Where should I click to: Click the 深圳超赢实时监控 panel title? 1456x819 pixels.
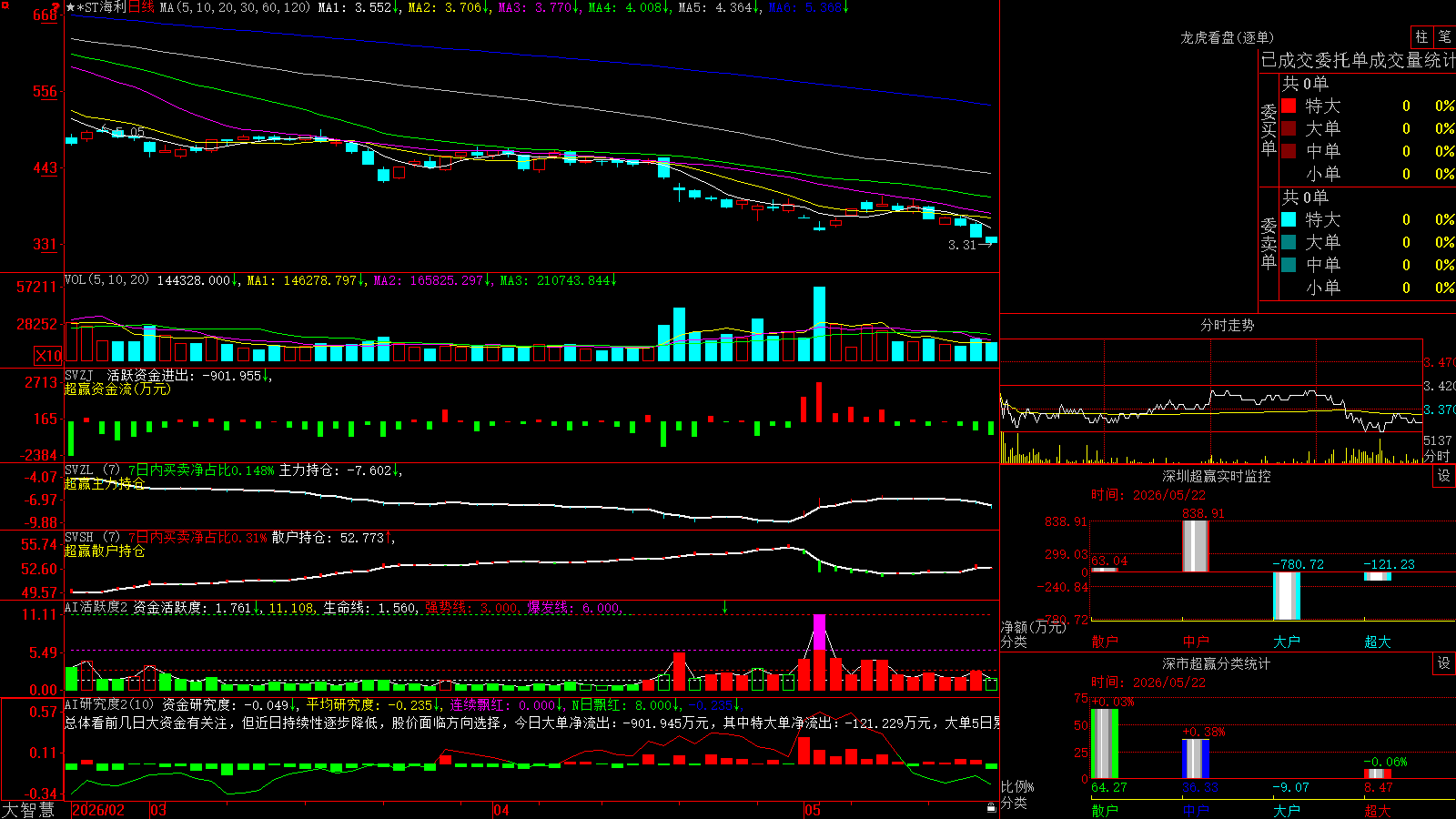pyautogui.click(x=1217, y=476)
